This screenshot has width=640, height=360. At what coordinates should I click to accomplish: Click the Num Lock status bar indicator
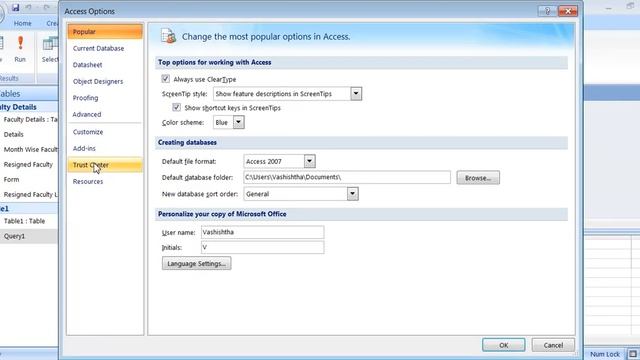click(x=605, y=354)
